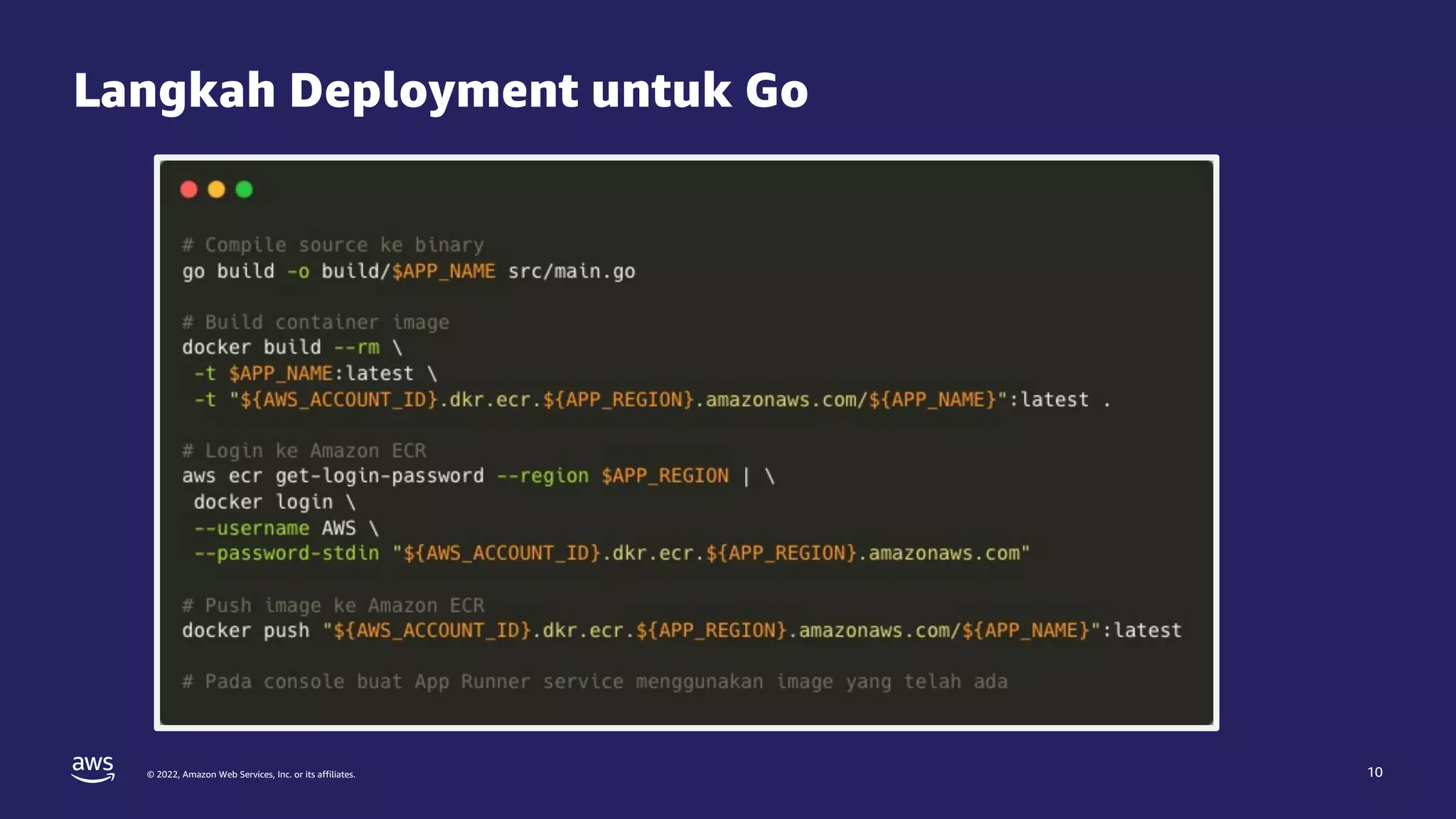Click the -t line ending with ':latest .'
This screenshot has height=819, width=1456.
pyautogui.click(x=652, y=400)
